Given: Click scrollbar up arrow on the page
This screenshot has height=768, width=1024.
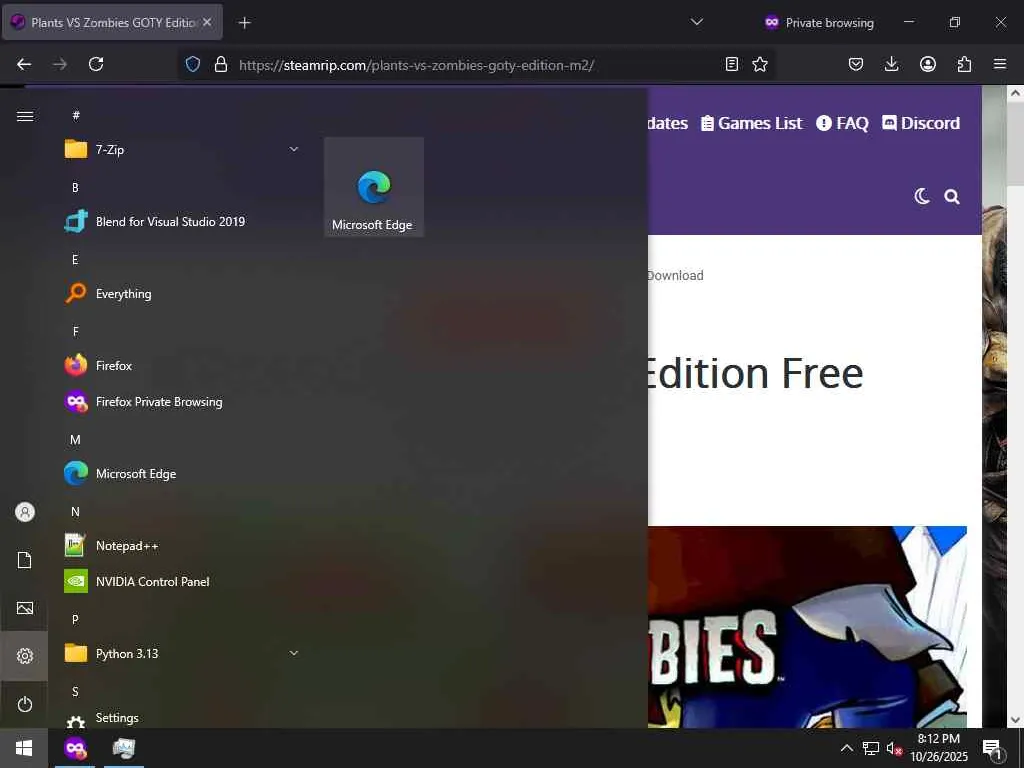Looking at the screenshot, I should 1015,93.
